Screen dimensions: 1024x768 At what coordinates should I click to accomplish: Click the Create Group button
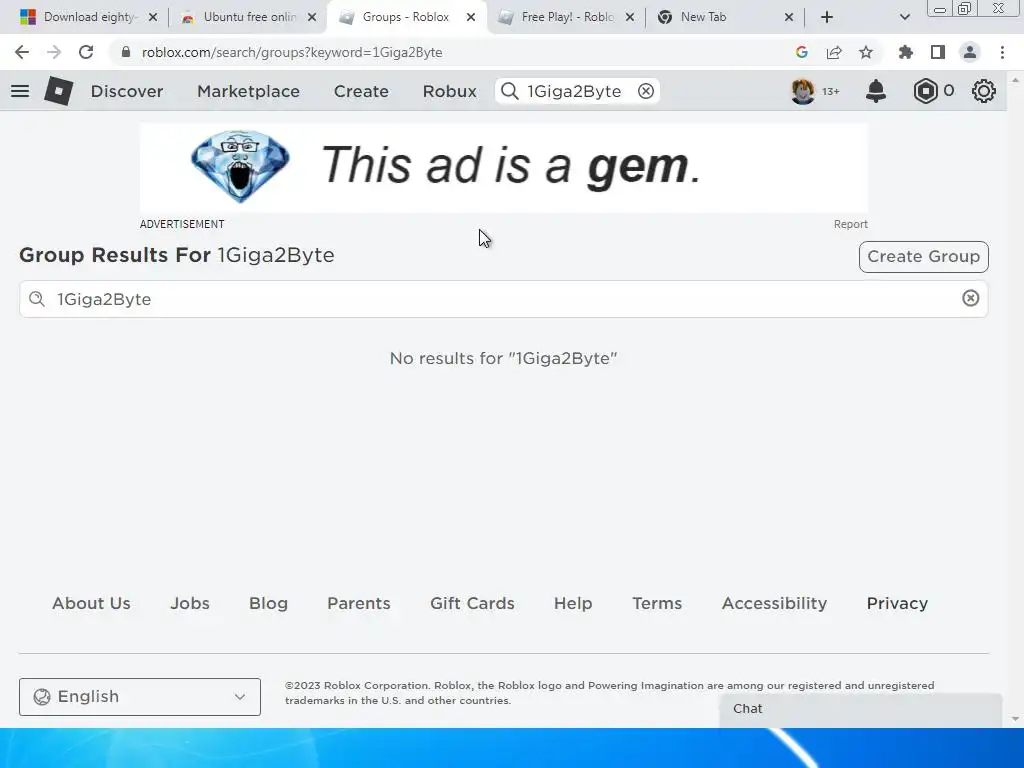point(923,257)
